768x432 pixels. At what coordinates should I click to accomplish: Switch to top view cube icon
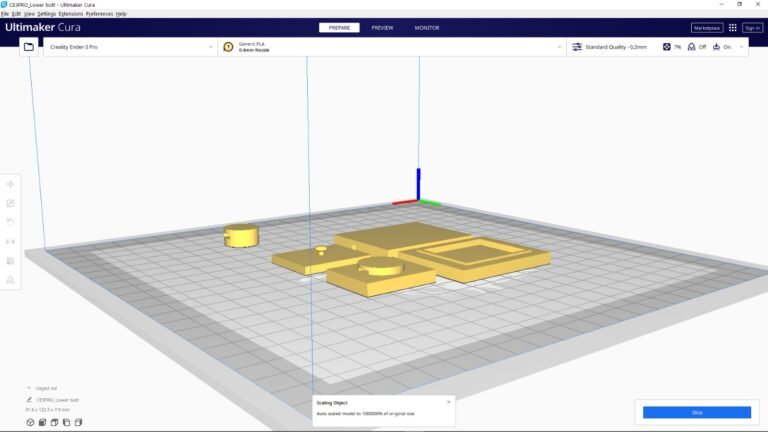pyautogui.click(x=54, y=422)
